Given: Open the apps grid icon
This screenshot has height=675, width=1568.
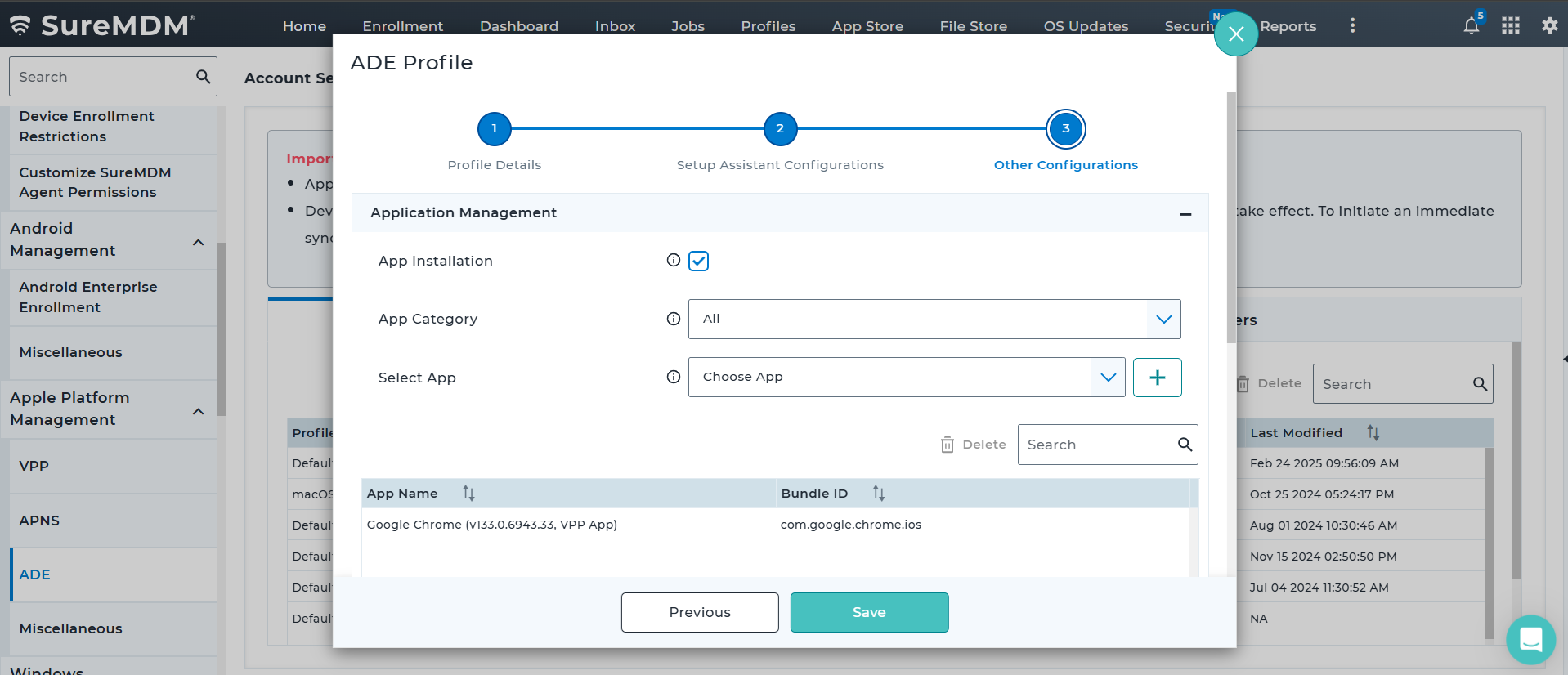Looking at the screenshot, I should [x=1510, y=25].
